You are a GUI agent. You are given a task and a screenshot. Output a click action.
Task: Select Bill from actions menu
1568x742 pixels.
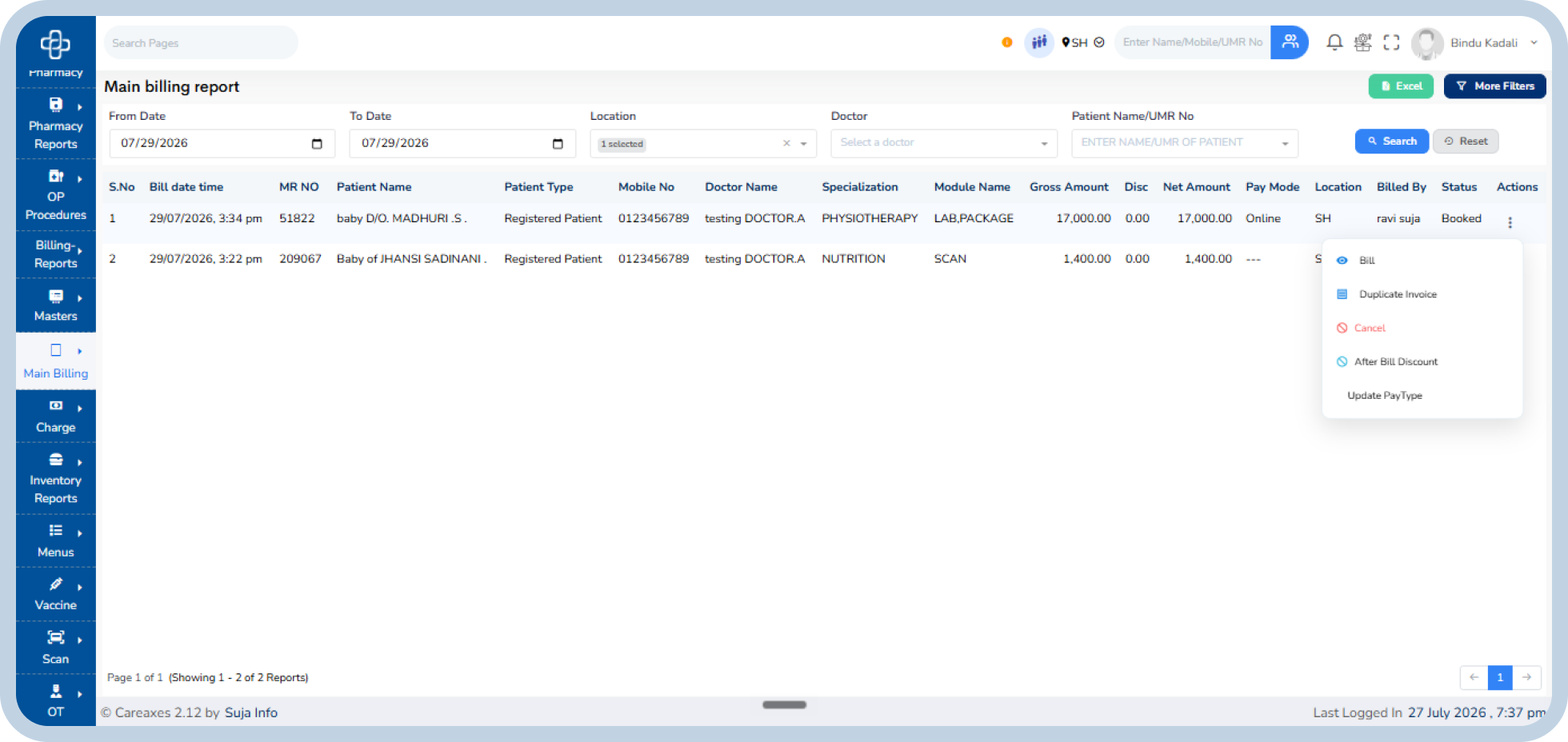[x=1367, y=261]
